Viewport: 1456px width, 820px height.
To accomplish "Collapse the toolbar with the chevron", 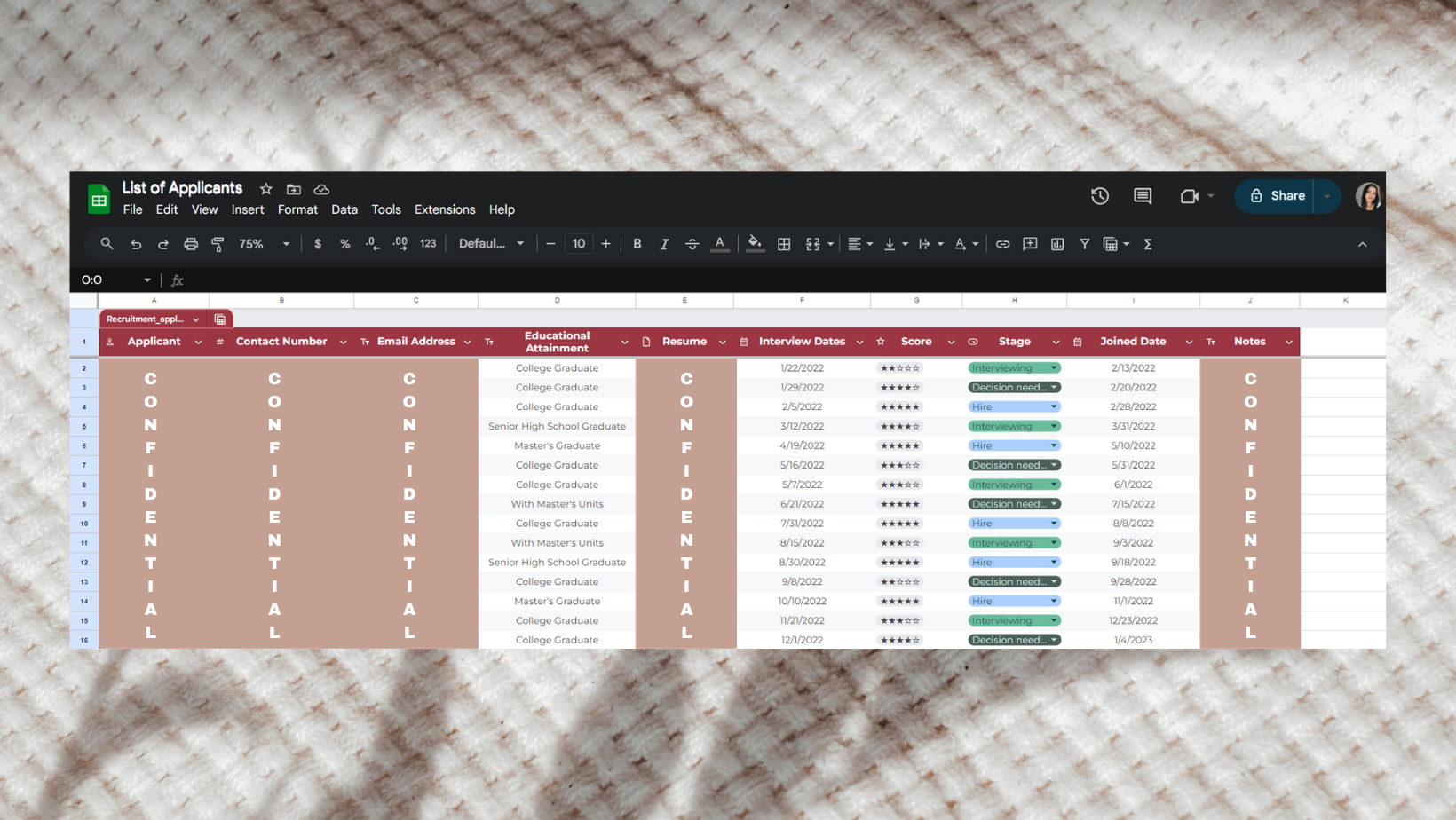I will (1363, 244).
